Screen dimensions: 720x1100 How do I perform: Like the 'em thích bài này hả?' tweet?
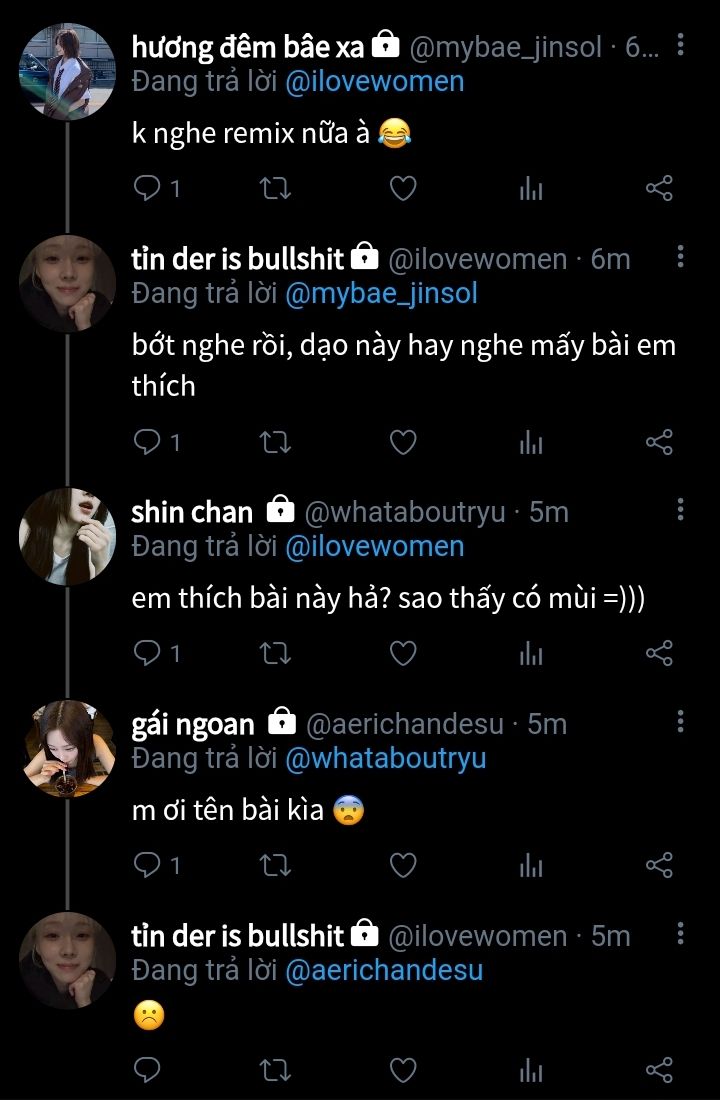[402, 654]
